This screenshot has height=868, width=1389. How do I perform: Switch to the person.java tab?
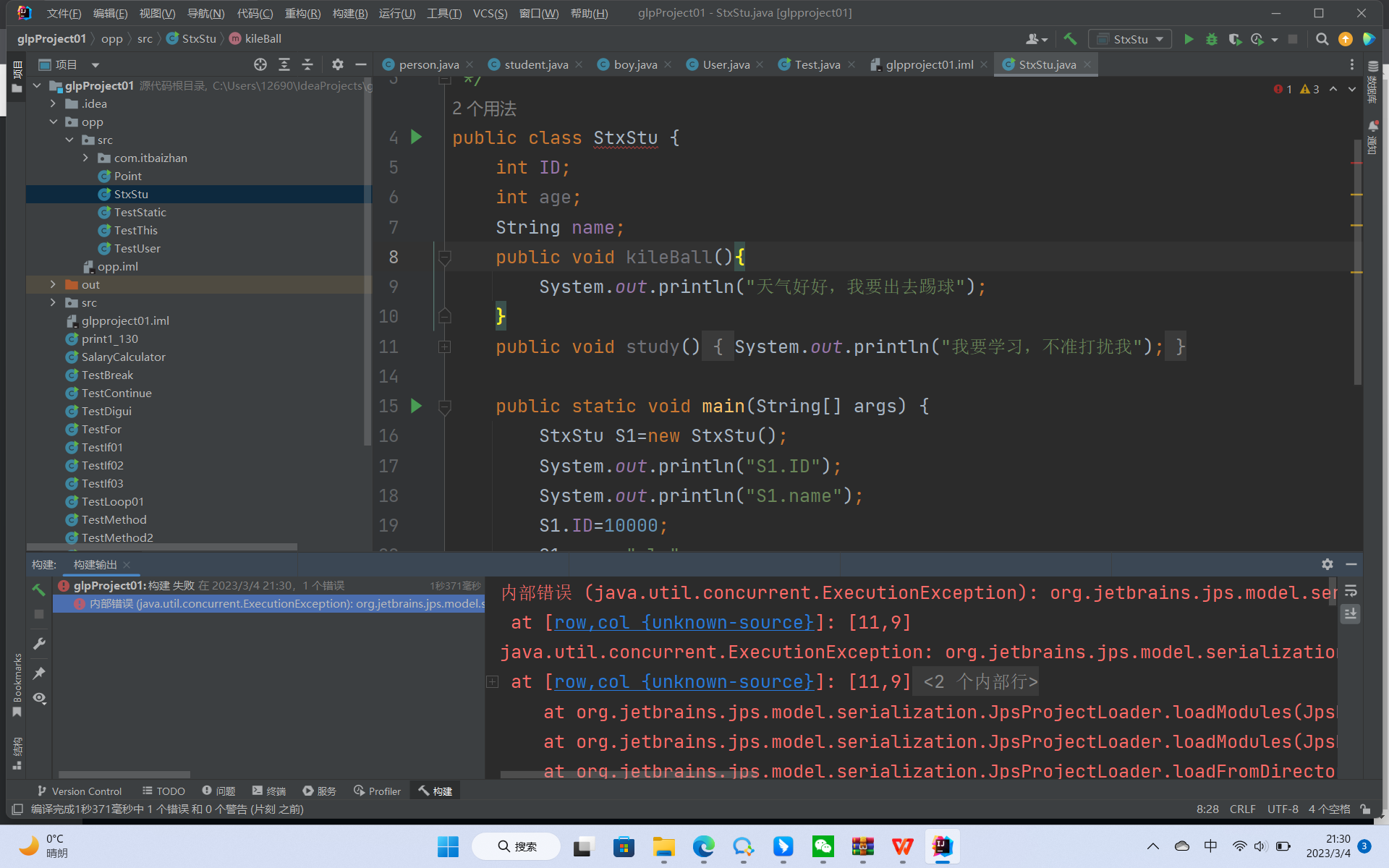coord(428,64)
